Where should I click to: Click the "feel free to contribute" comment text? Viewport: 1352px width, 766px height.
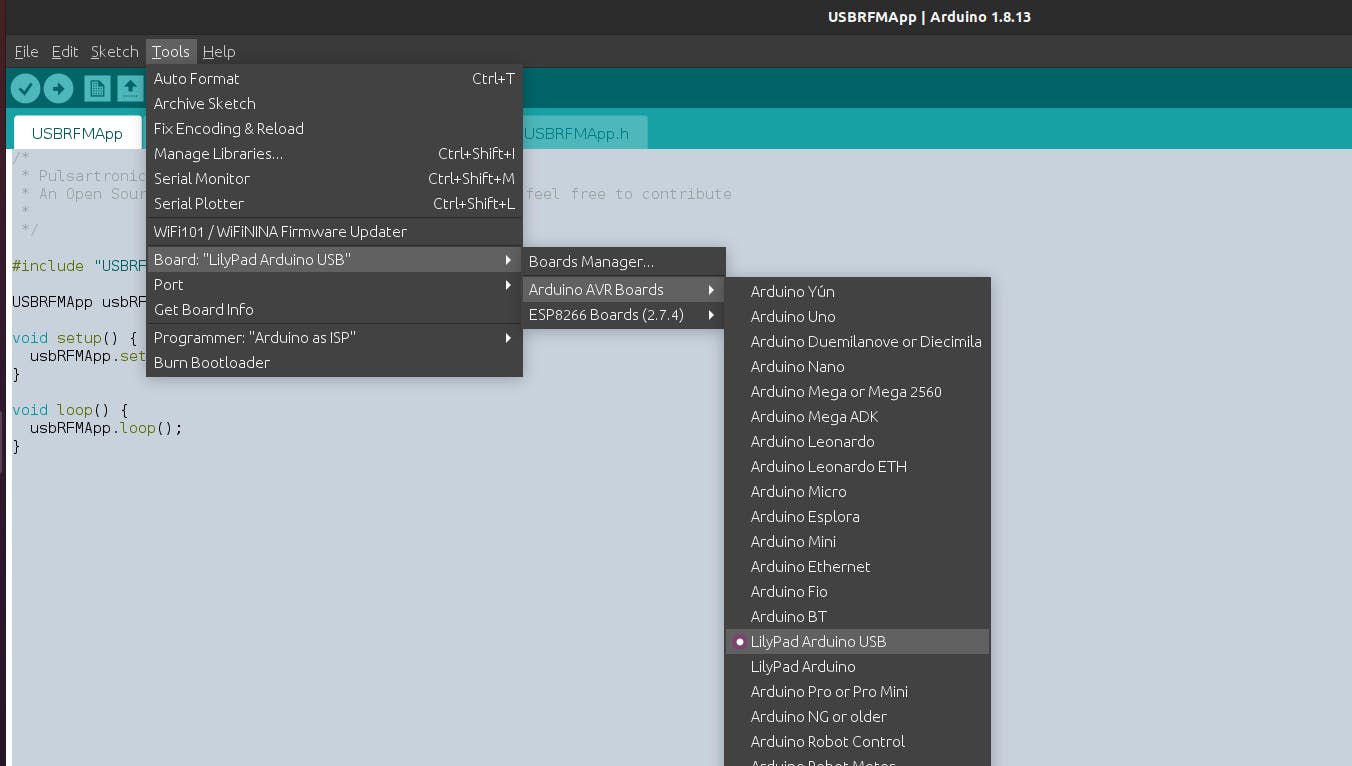[x=629, y=194]
